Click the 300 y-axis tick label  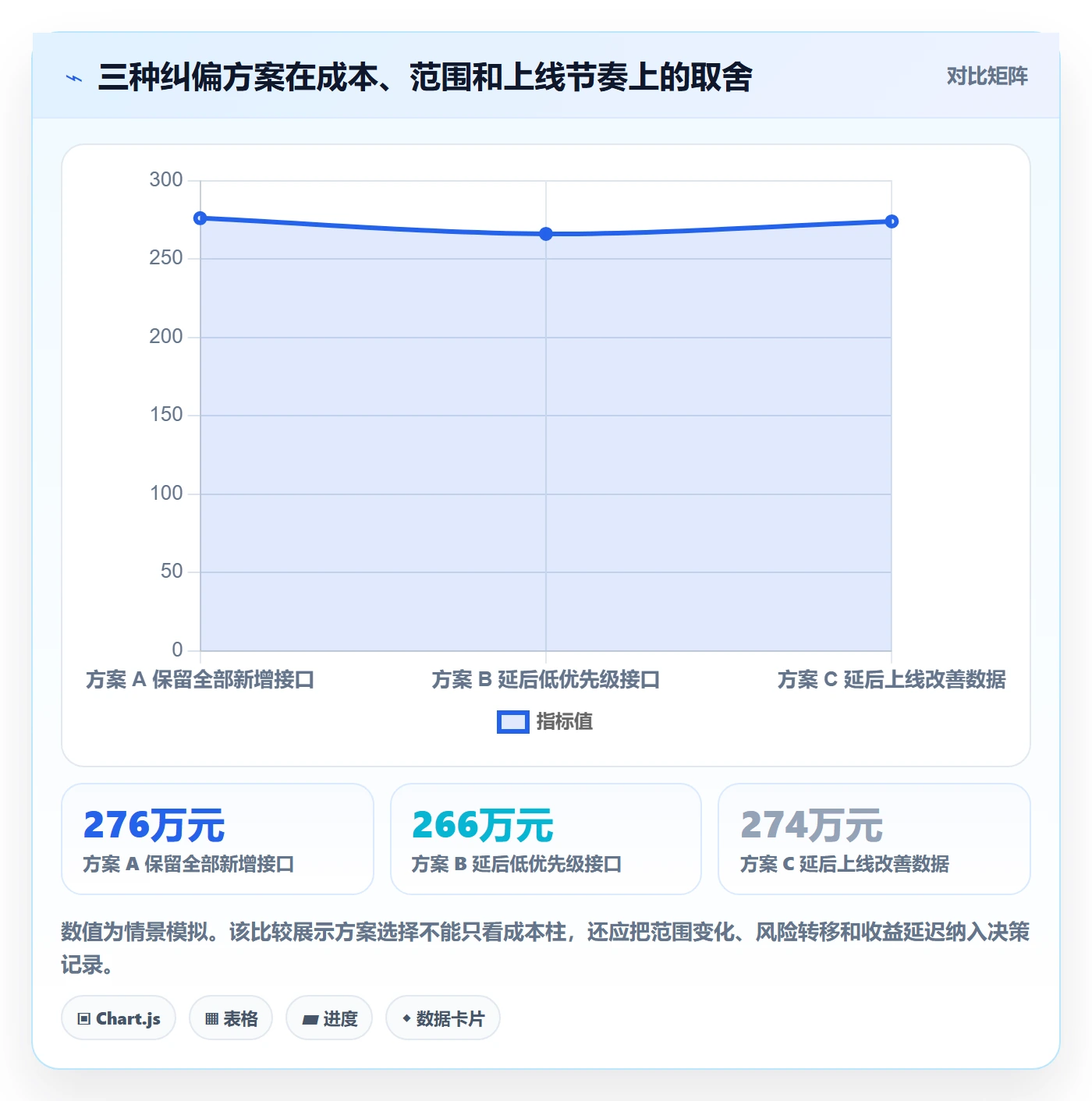pos(166,180)
